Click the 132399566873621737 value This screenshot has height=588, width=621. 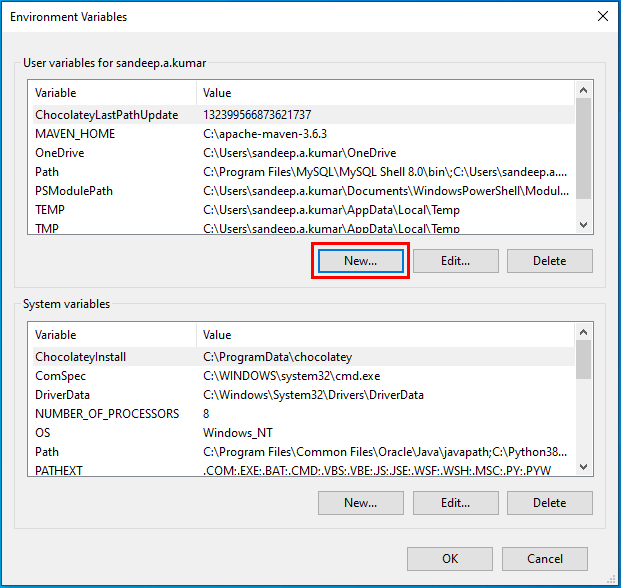[x=257, y=115]
